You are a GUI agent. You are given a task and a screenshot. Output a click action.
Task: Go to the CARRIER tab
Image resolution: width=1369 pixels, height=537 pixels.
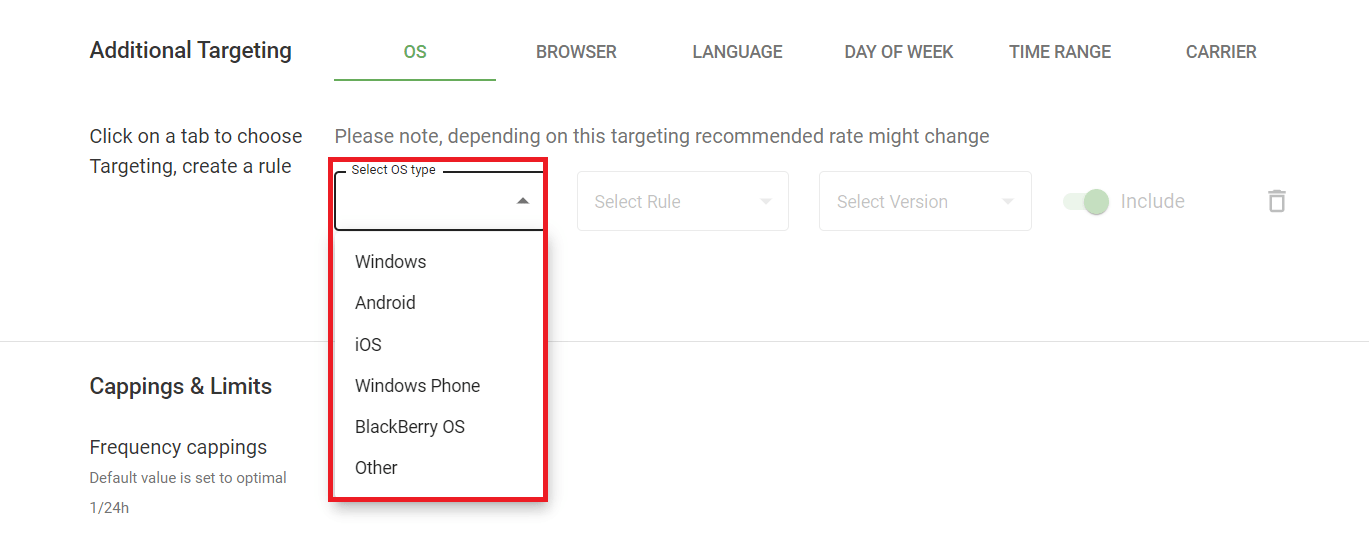pyautogui.click(x=1221, y=52)
